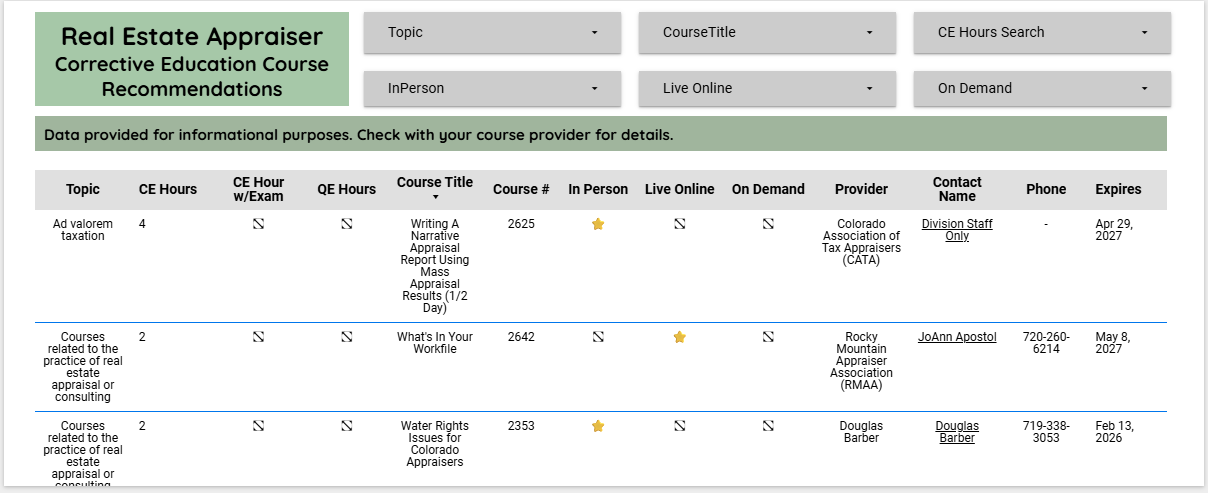1208x493 pixels.
Task: Click QE Hours empty icon for course 2625
Action: [347, 225]
